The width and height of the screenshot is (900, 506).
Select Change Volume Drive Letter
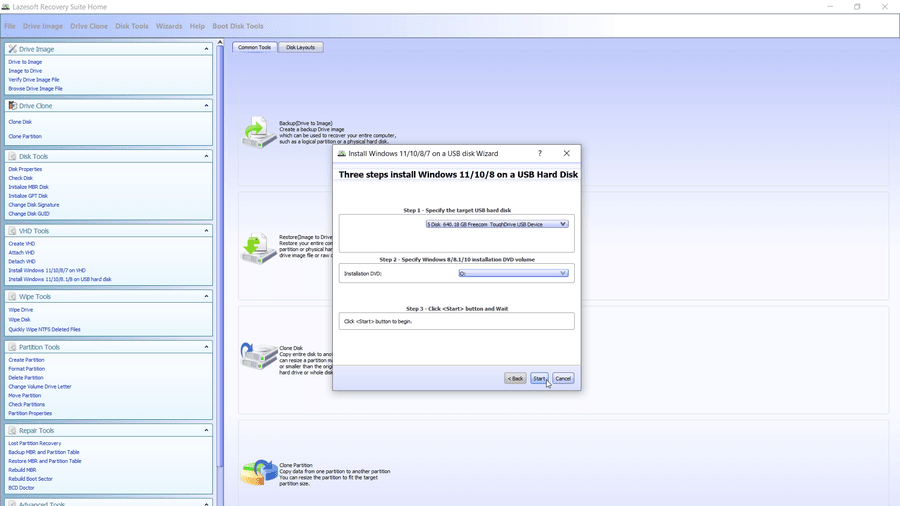click(40, 387)
